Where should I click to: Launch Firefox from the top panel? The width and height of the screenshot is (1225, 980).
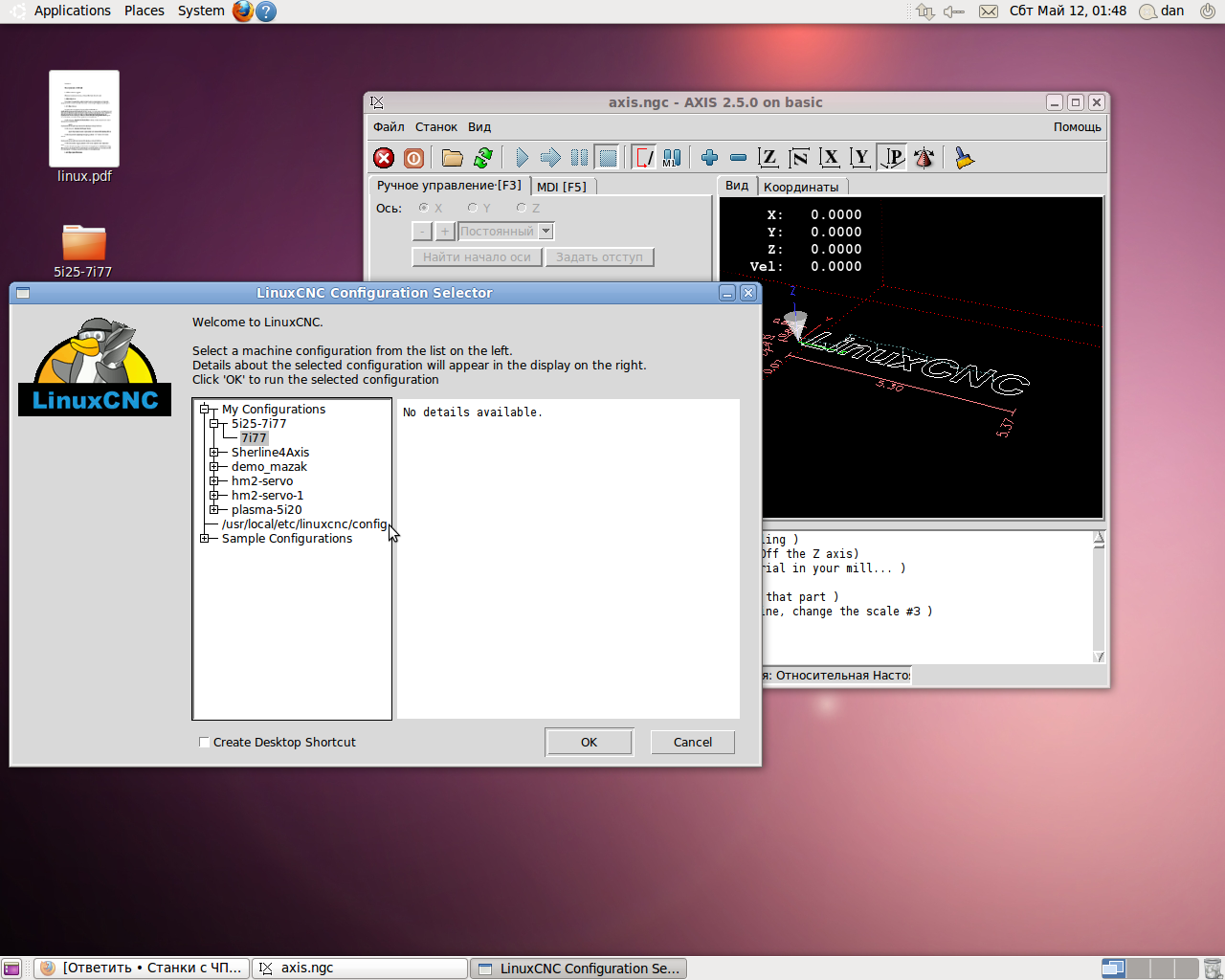point(243,11)
